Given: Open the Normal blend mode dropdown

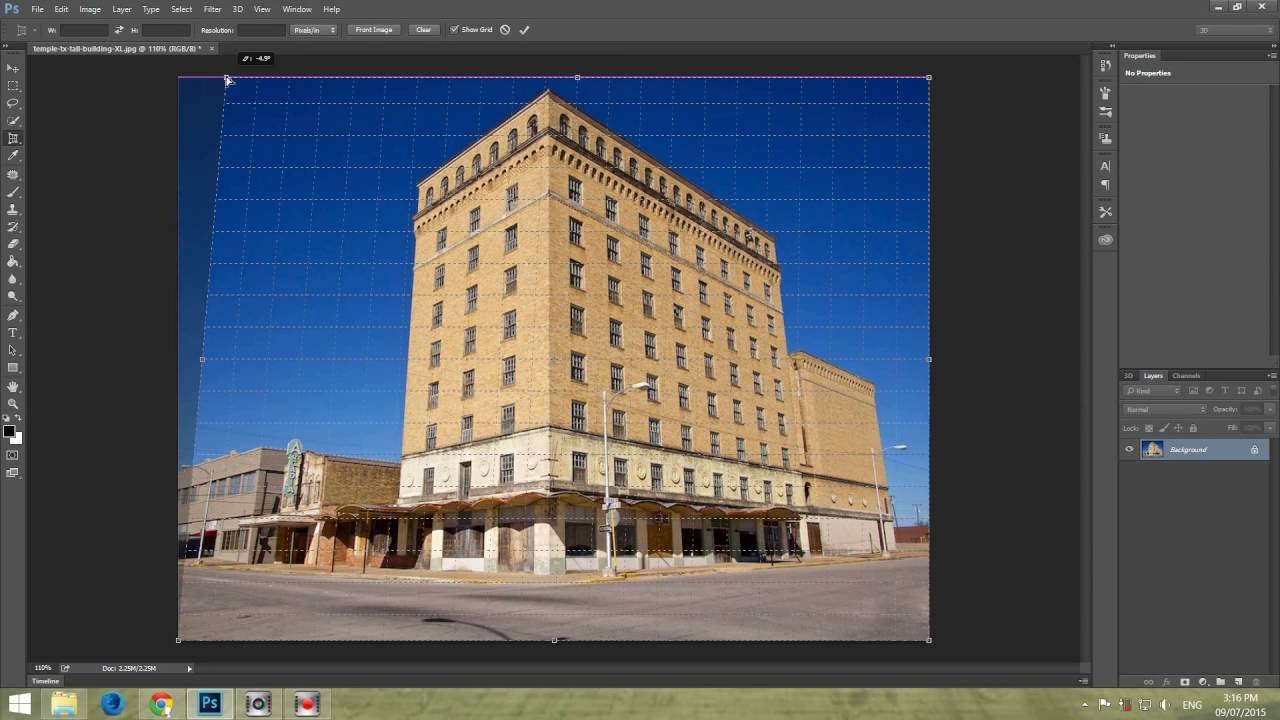Looking at the screenshot, I should click(1165, 409).
